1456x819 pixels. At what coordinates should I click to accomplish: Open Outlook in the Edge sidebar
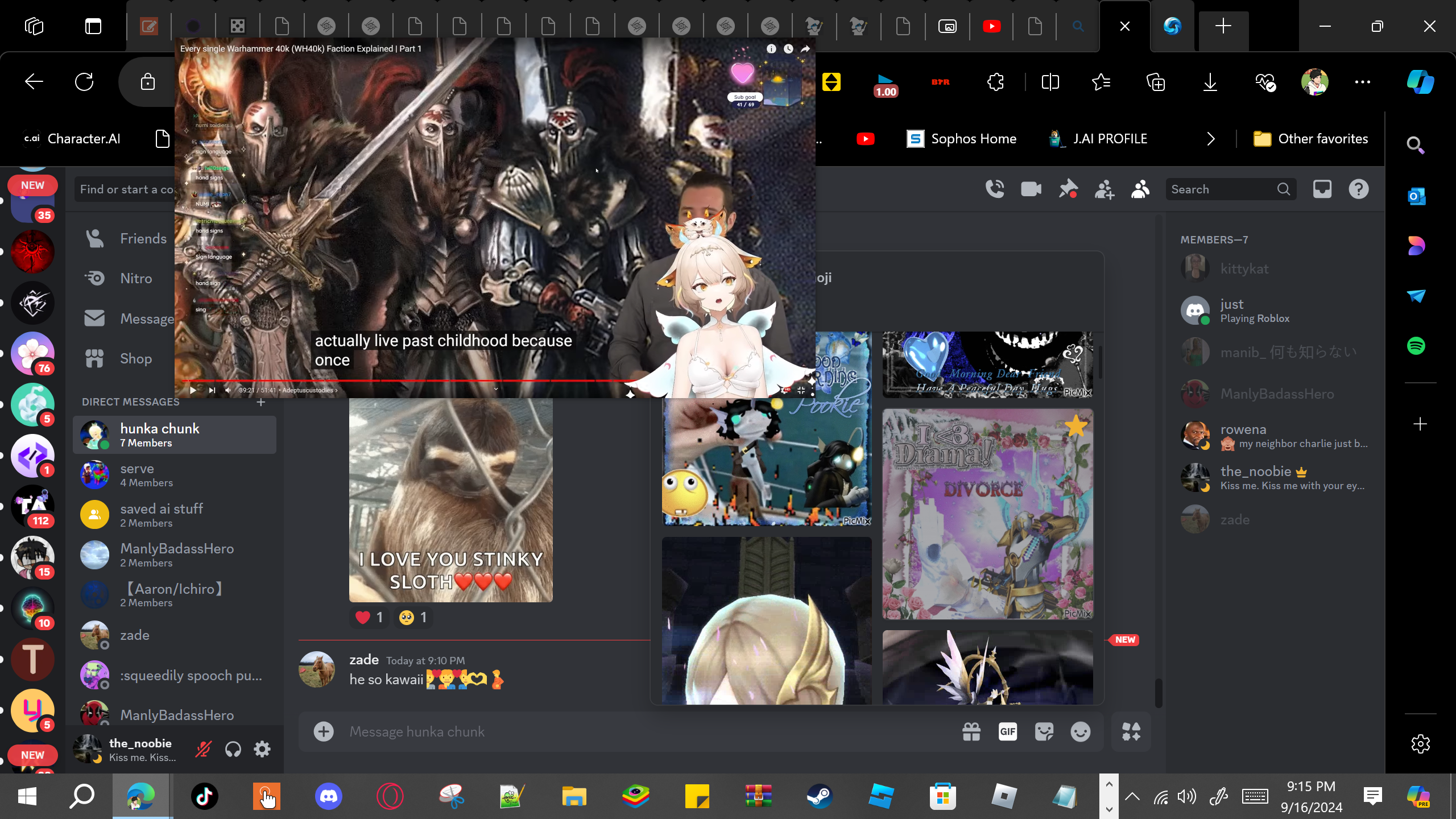click(1416, 196)
